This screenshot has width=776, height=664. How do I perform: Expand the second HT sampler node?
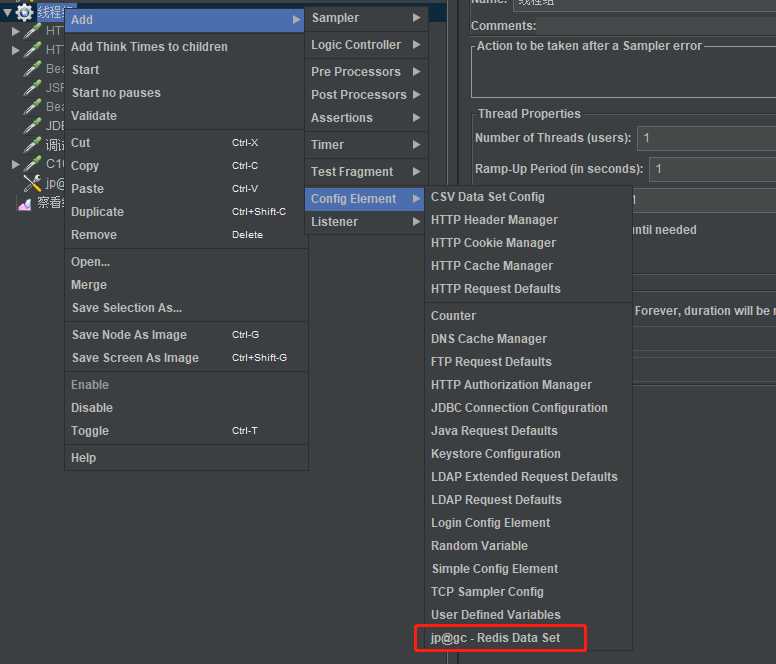pyautogui.click(x=15, y=50)
